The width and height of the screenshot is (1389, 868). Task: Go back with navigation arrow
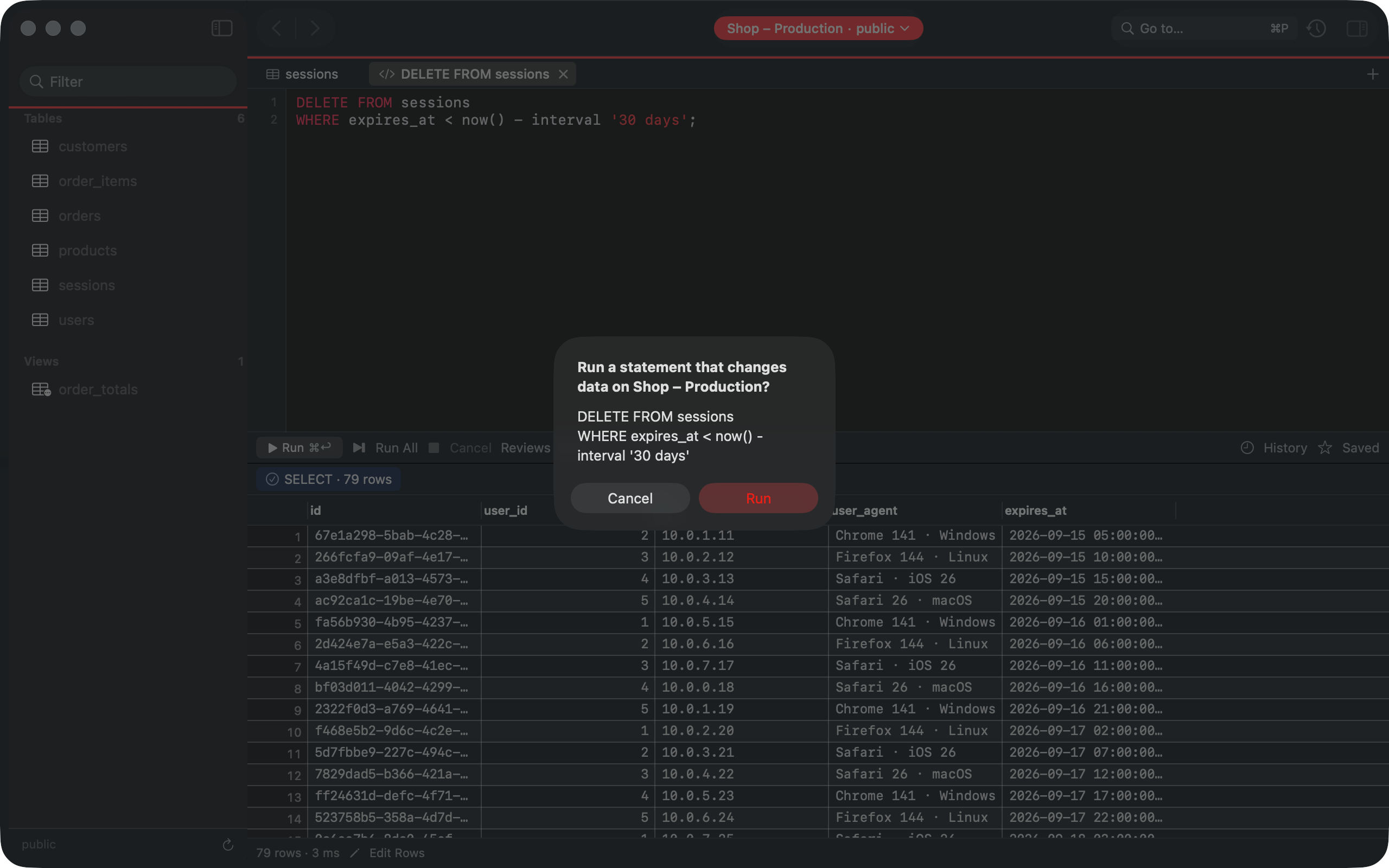point(277,28)
